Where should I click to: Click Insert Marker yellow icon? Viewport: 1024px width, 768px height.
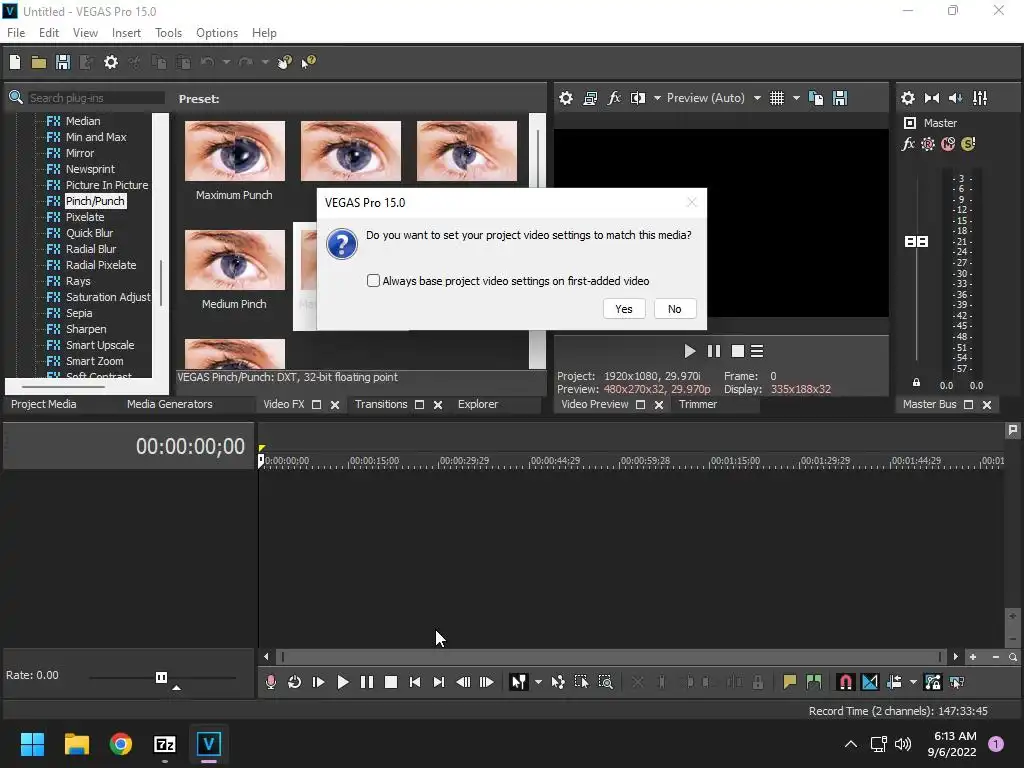790,682
